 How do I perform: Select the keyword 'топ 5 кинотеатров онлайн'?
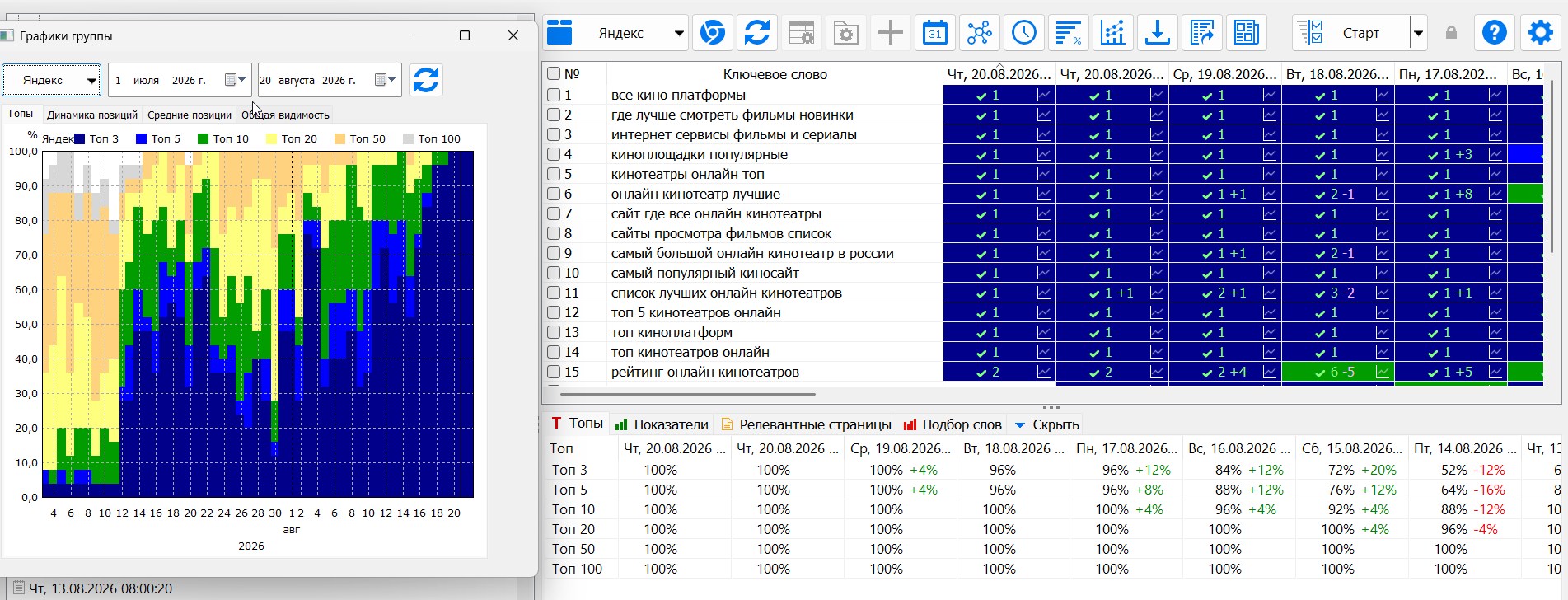click(x=696, y=312)
